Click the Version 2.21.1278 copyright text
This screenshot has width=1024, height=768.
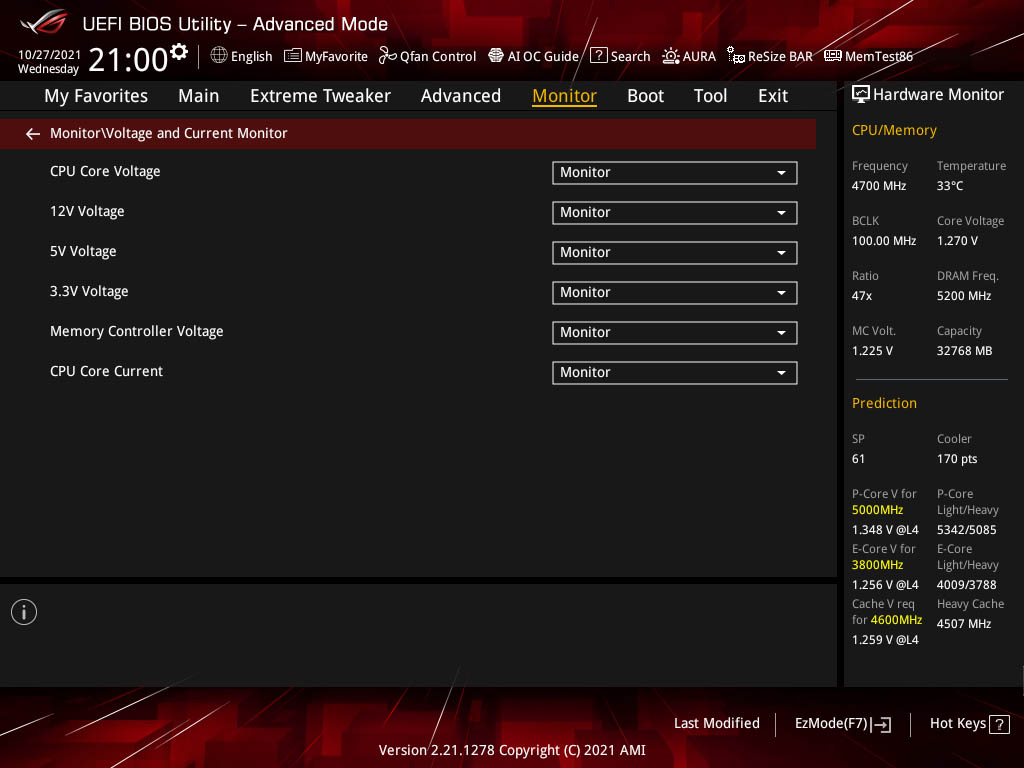click(x=512, y=750)
